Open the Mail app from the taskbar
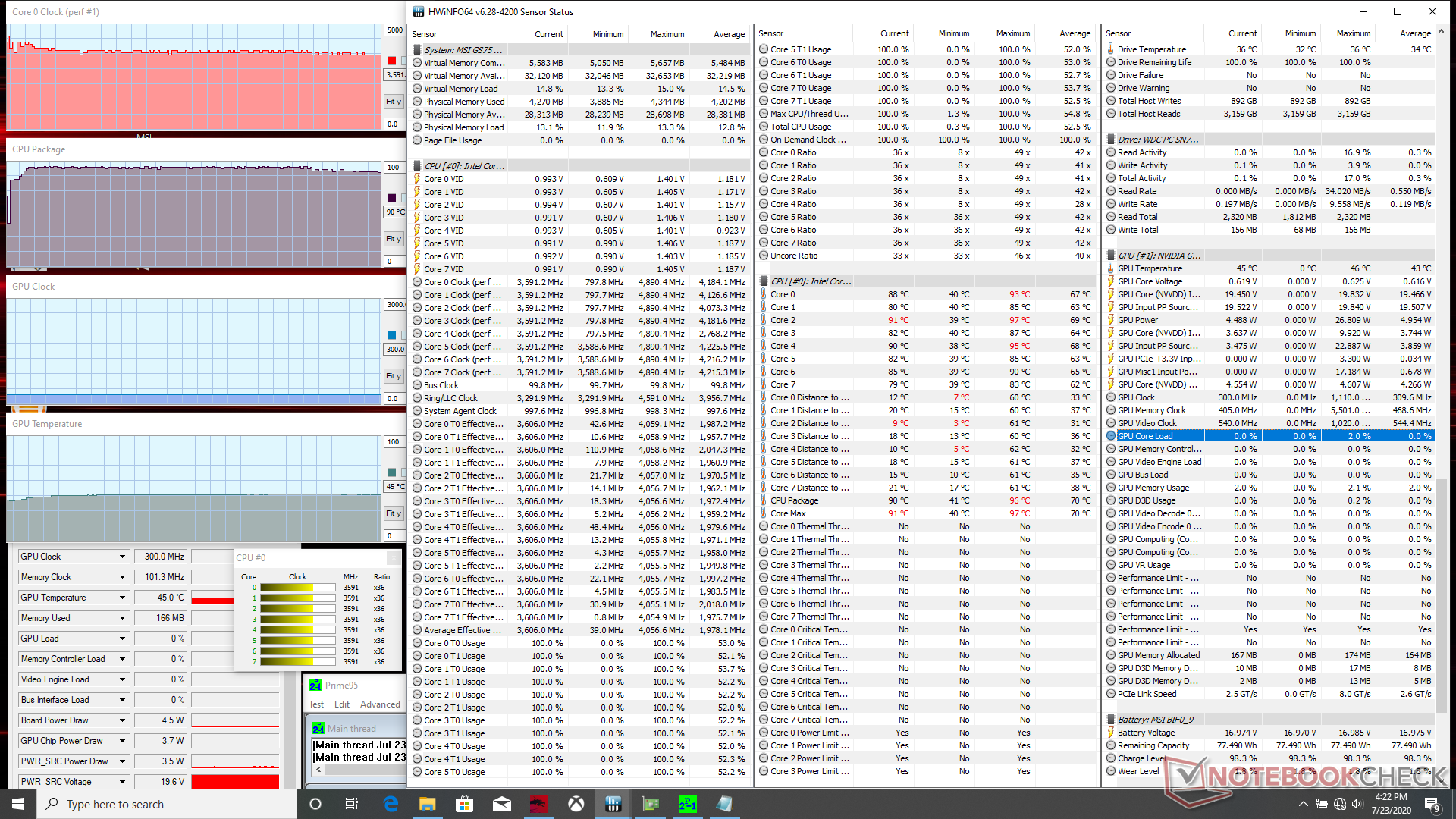The image size is (1456, 819). tap(502, 804)
